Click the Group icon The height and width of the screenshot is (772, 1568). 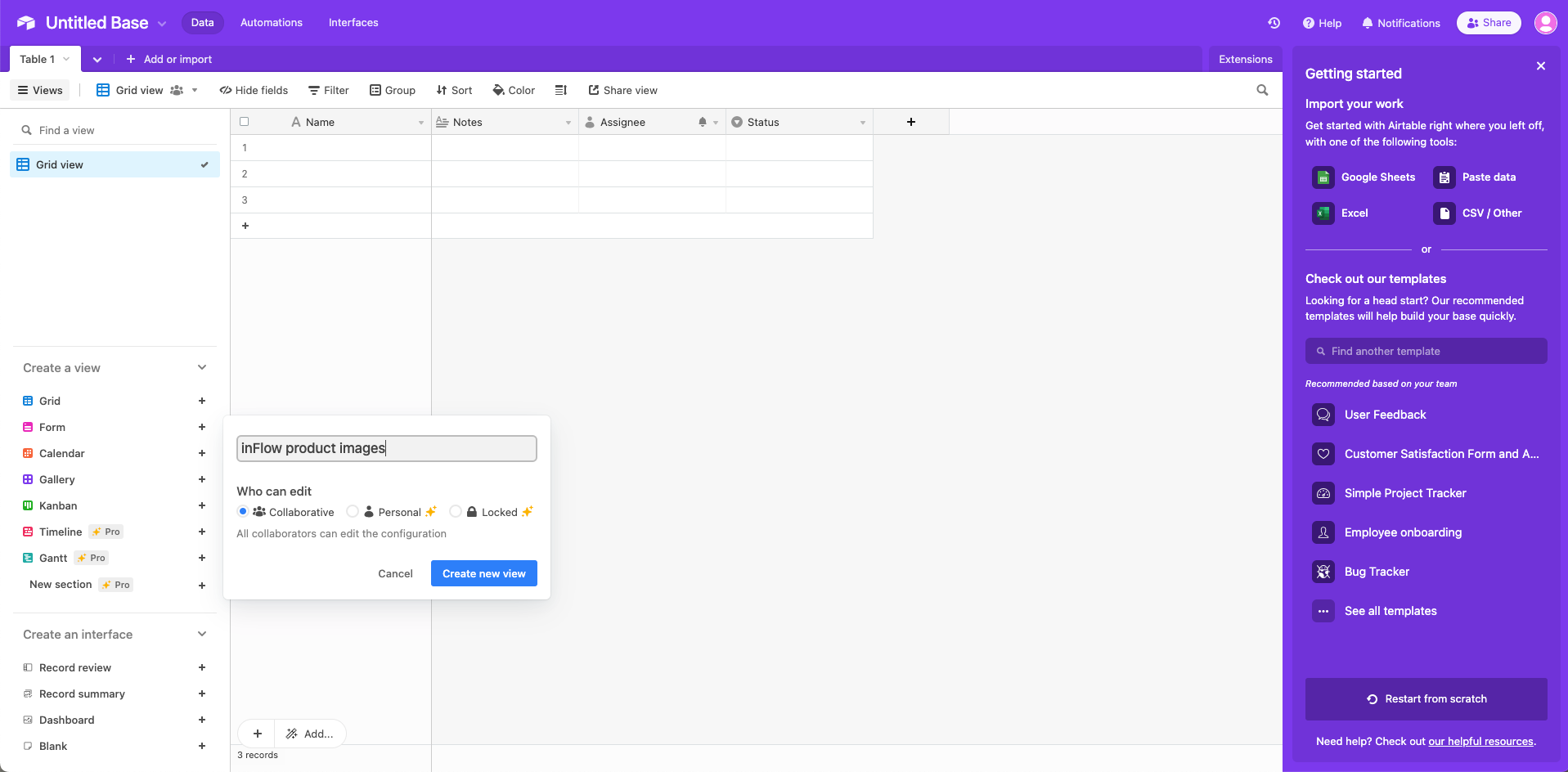375,90
